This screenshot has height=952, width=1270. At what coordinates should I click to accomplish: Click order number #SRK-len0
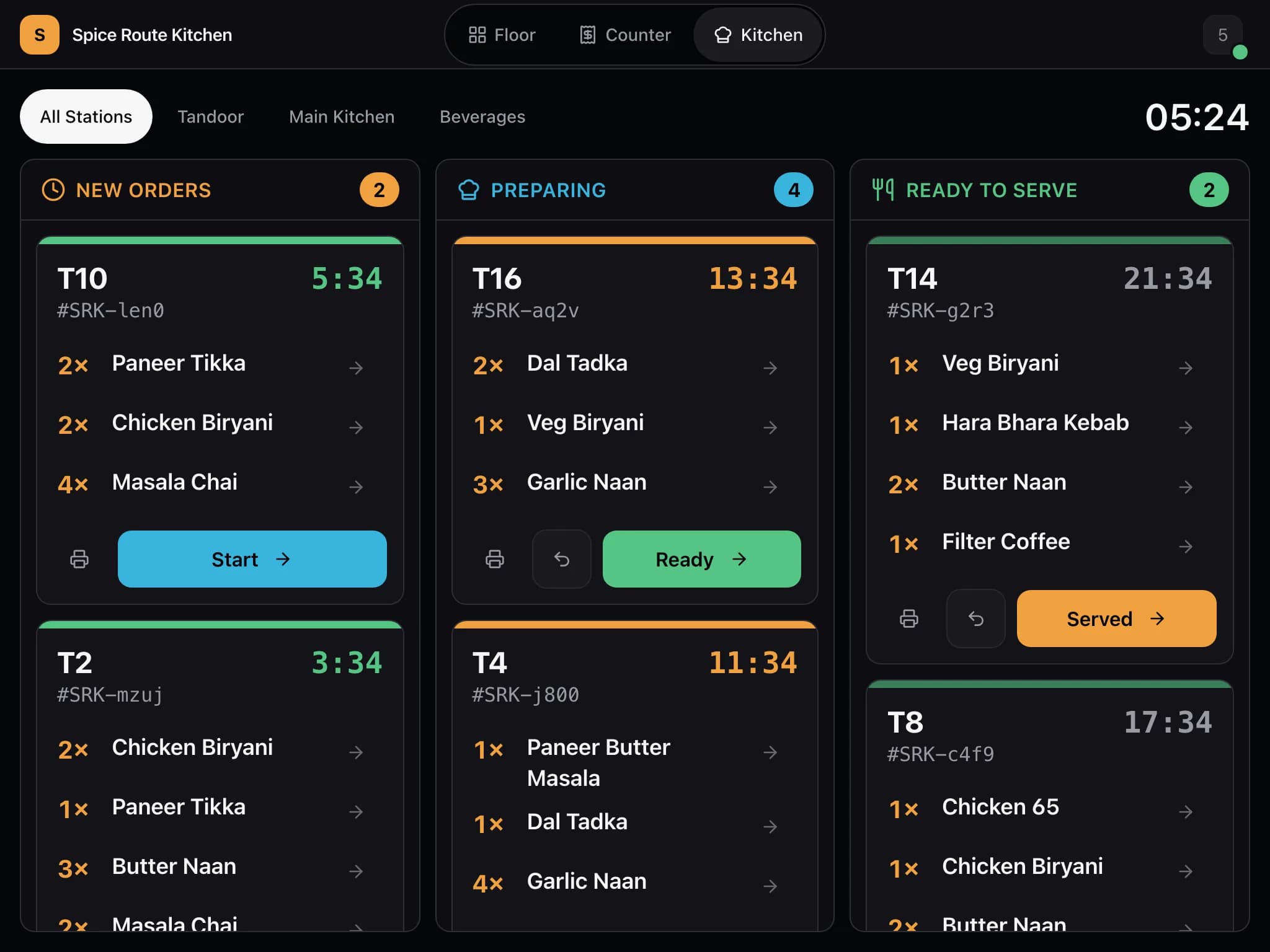[x=110, y=311]
